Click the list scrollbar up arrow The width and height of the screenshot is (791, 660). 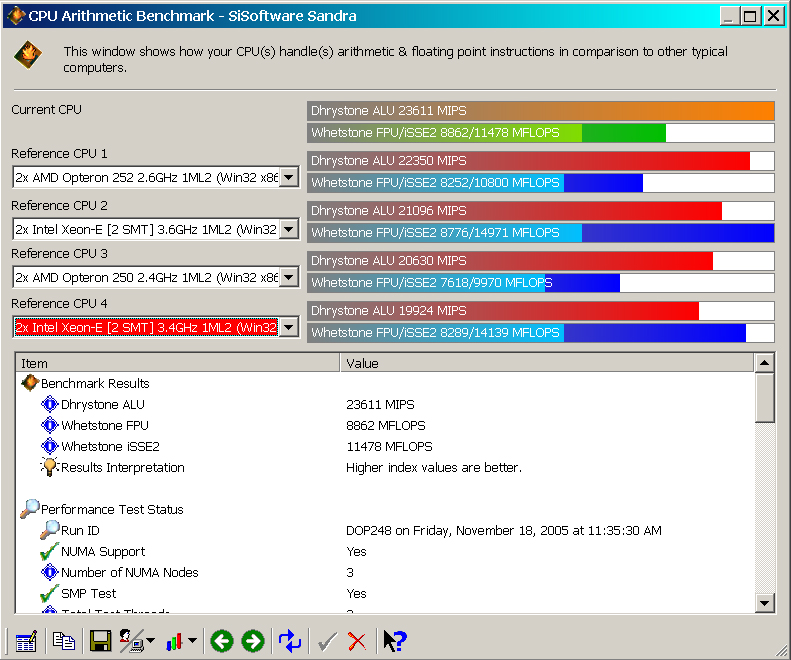click(765, 363)
